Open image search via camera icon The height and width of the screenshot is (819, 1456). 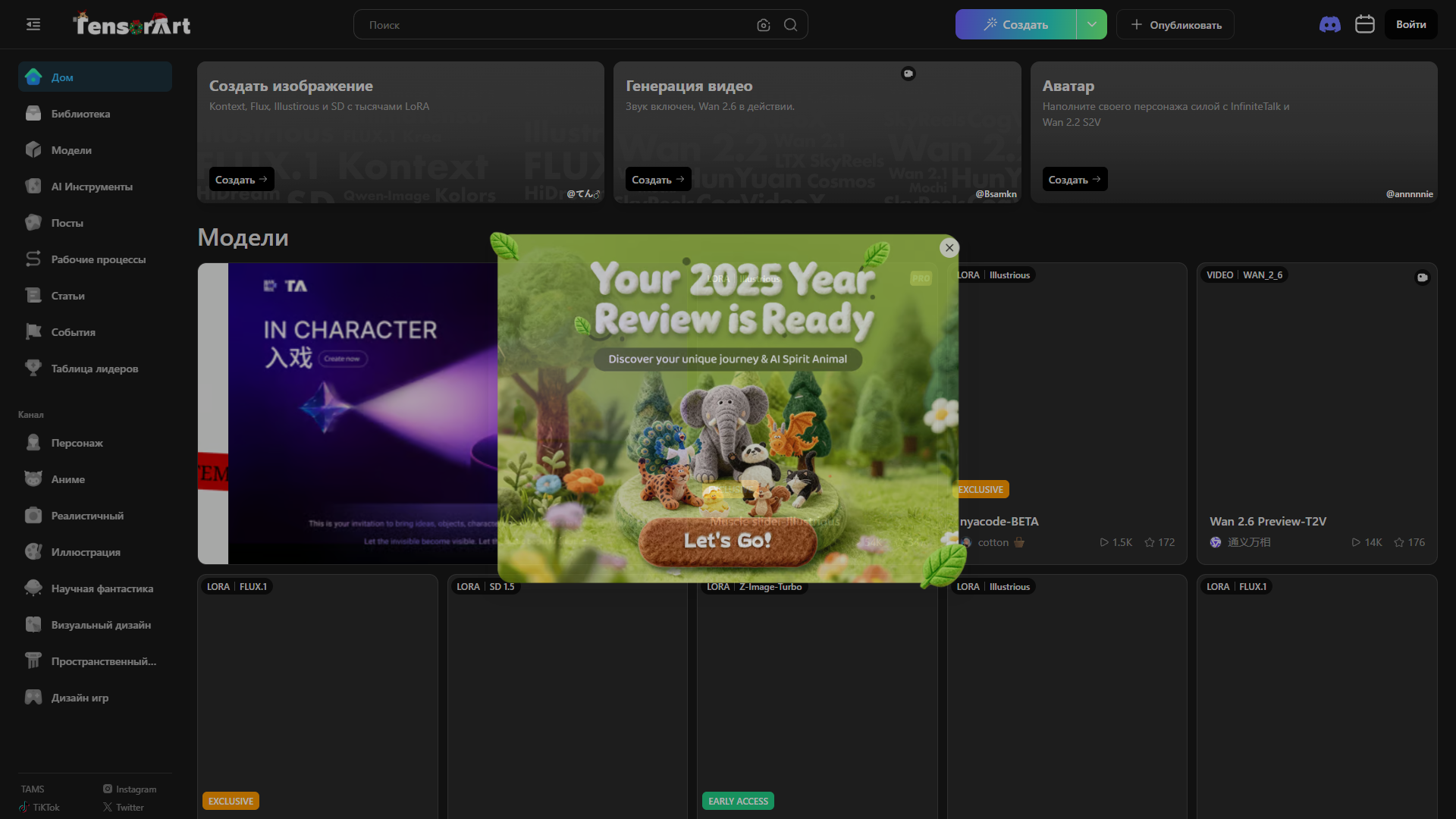pyautogui.click(x=764, y=25)
